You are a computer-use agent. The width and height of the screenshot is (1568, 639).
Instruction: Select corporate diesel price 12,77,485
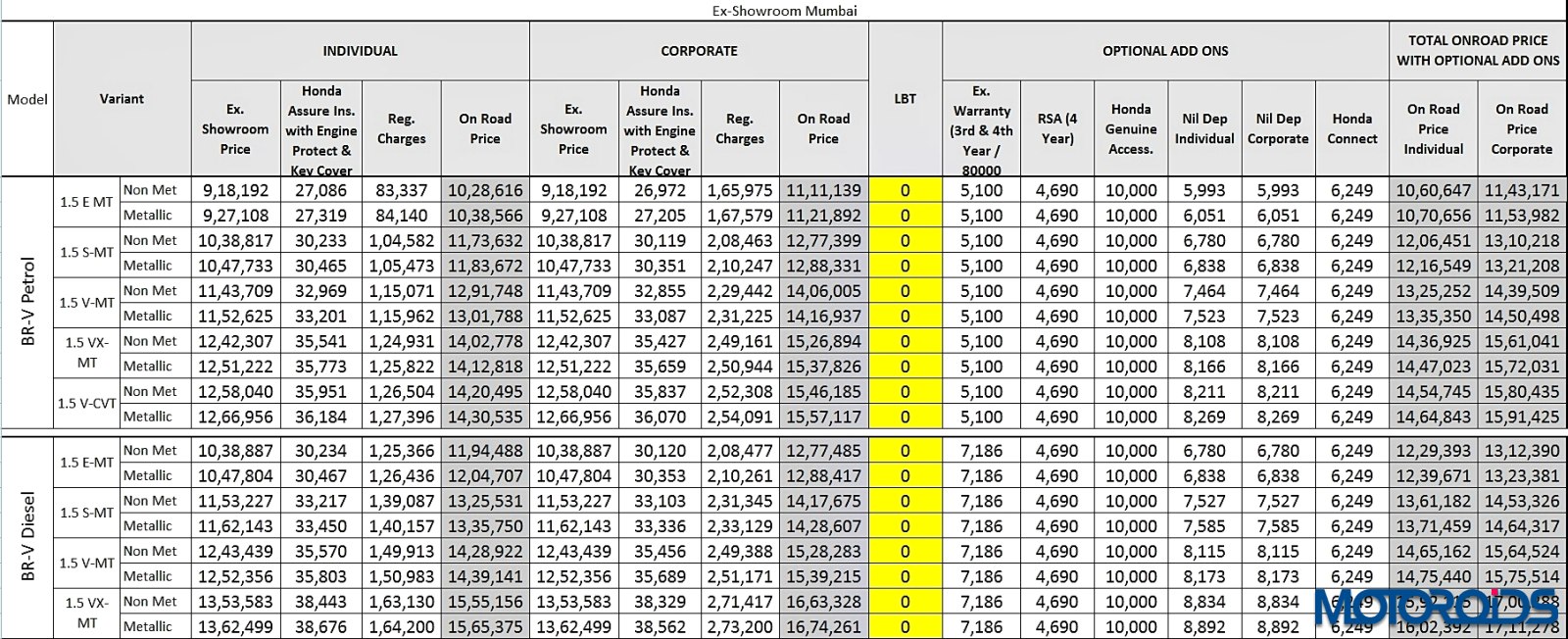pos(823,451)
